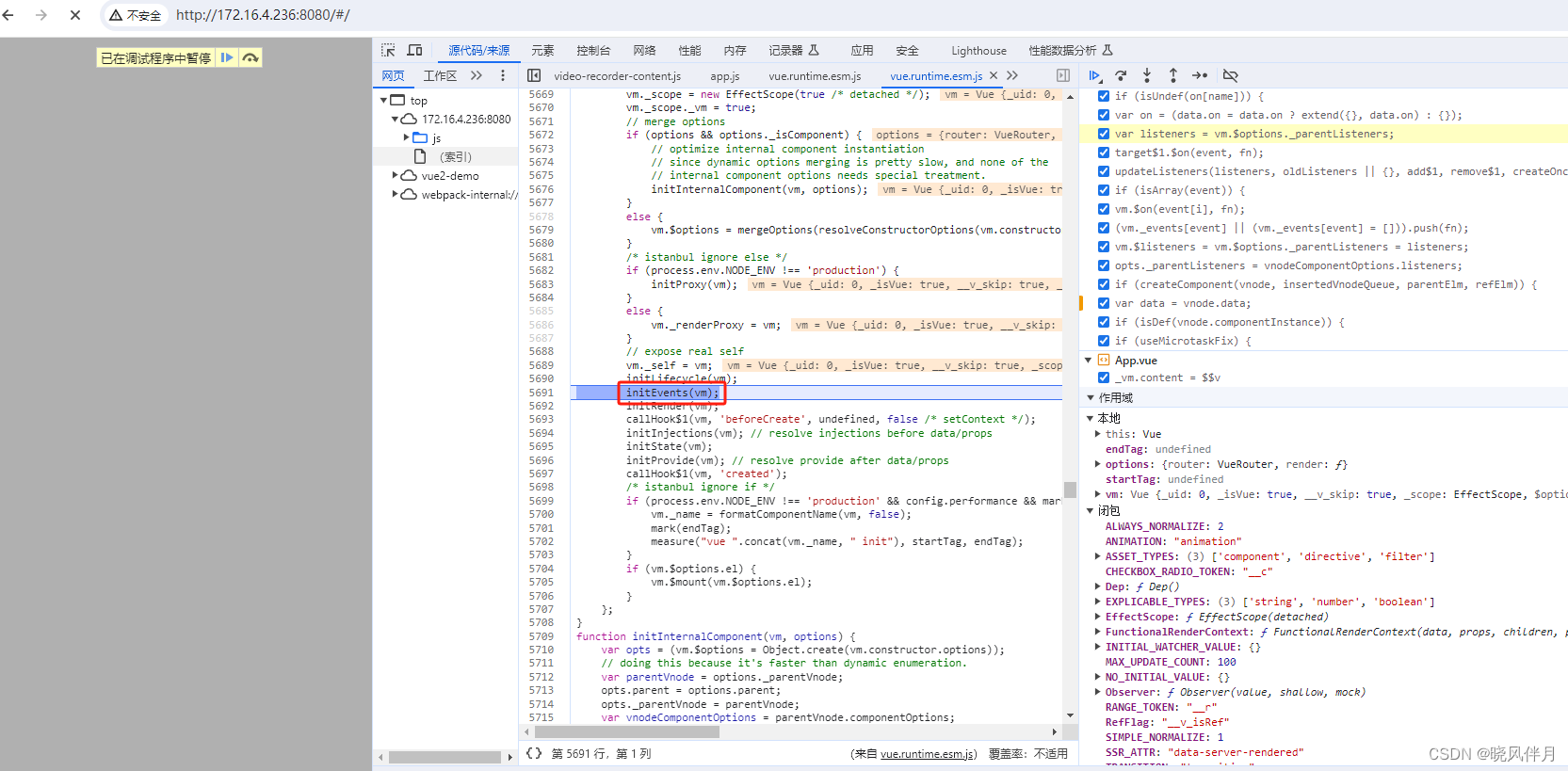Step out of current function
This screenshot has height=771, width=1568.
pos(1173,75)
